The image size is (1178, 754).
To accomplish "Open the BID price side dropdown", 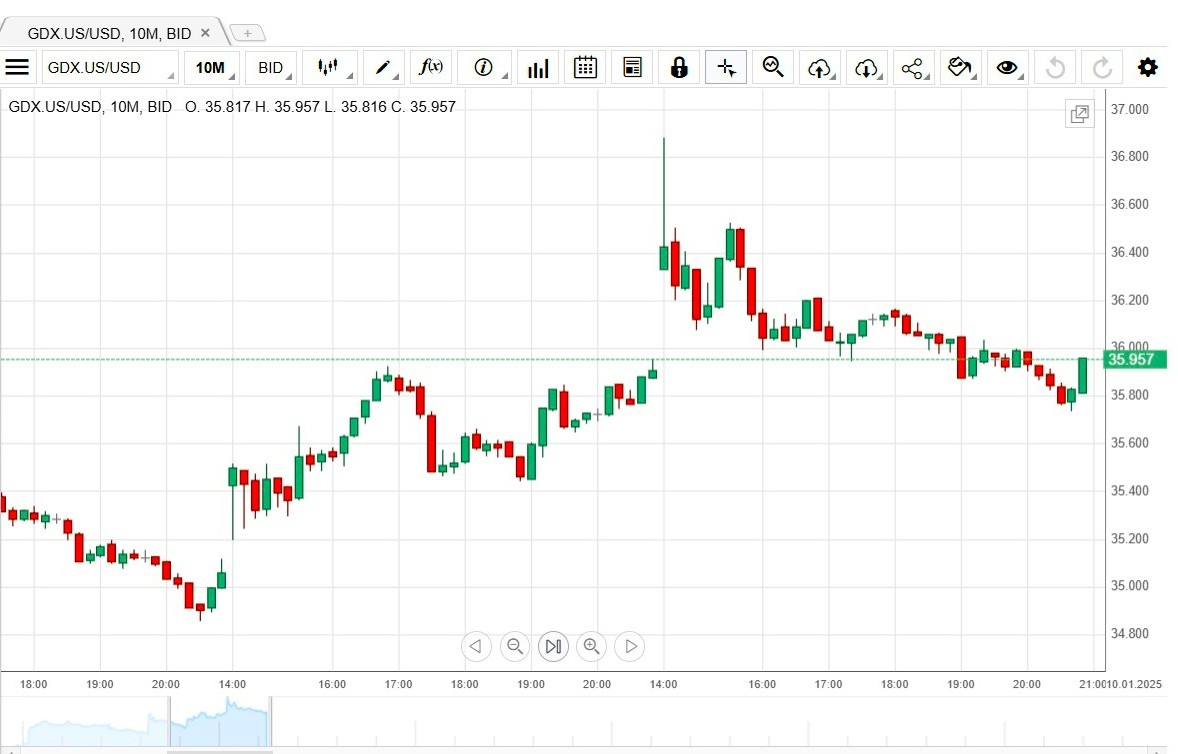I will (x=272, y=68).
